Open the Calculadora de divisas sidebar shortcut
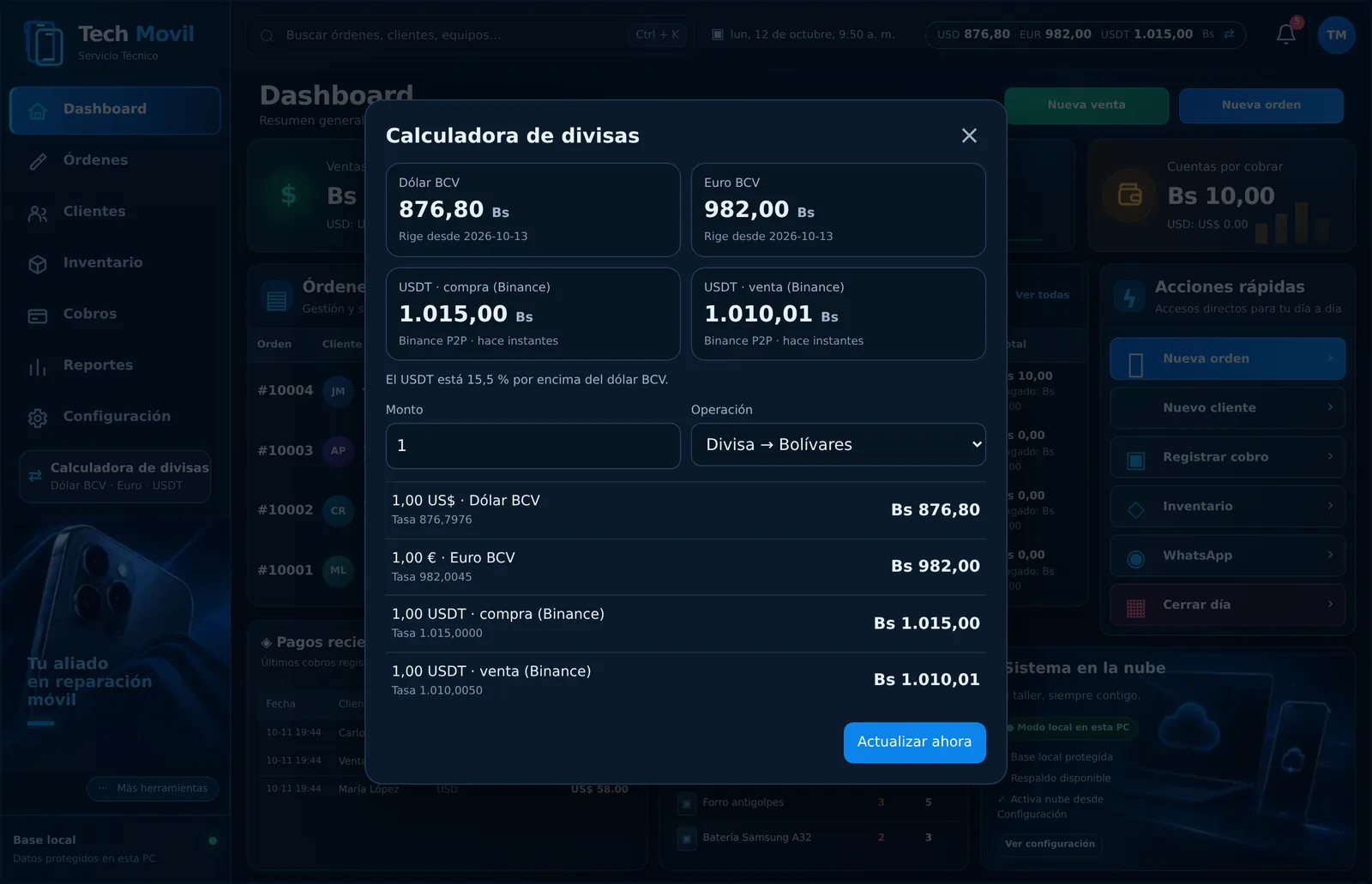 [115, 476]
